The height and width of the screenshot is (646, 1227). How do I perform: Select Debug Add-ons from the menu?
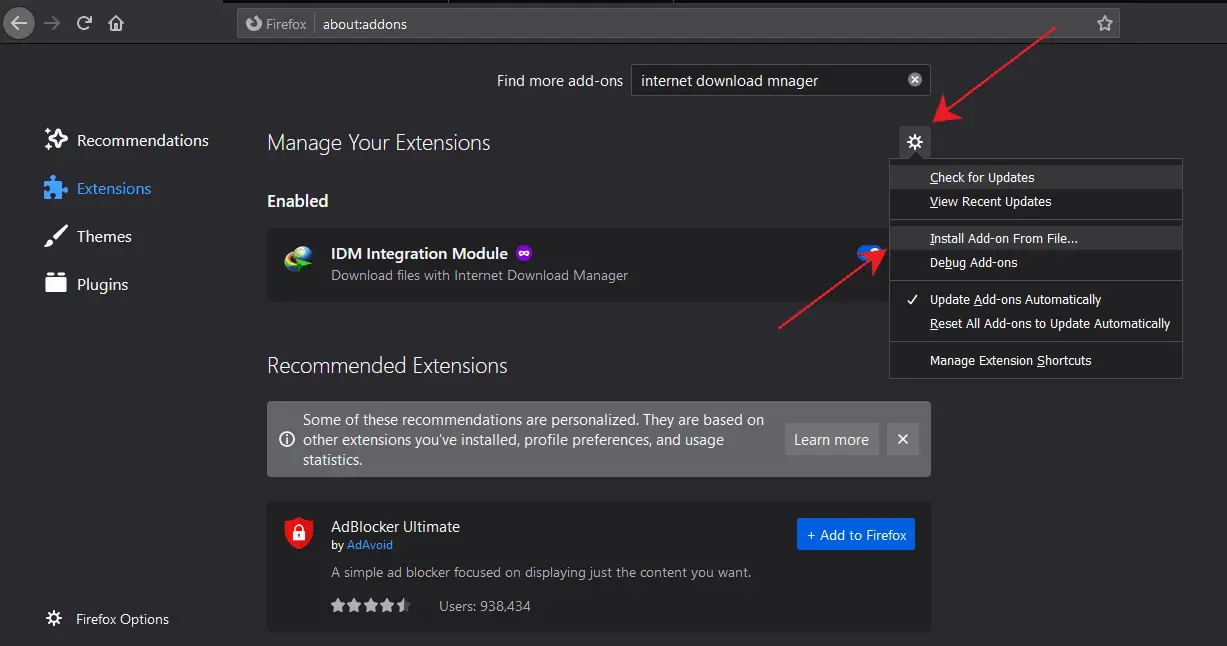pos(1036,262)
